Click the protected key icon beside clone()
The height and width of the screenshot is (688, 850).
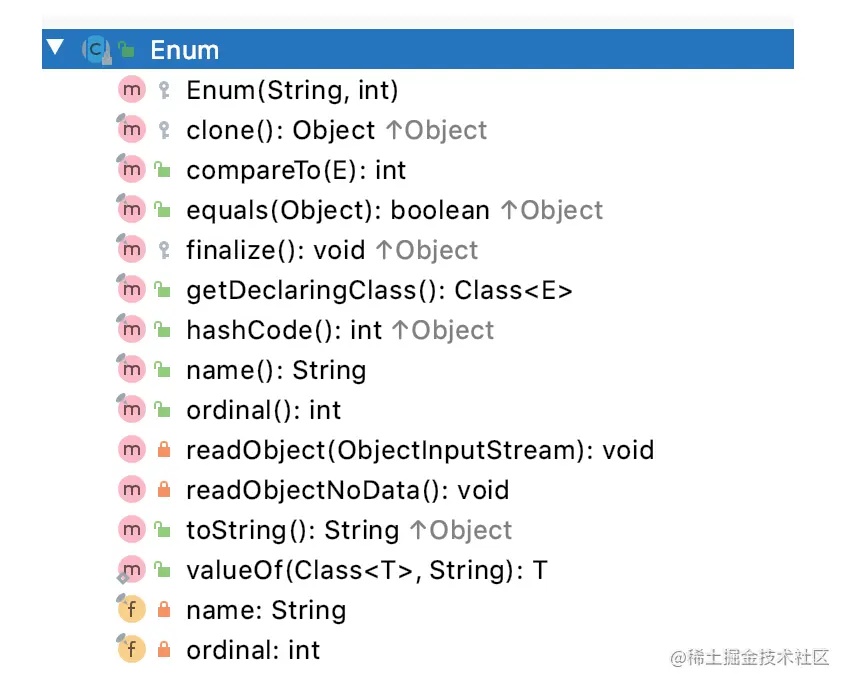[x=164, y=130]
